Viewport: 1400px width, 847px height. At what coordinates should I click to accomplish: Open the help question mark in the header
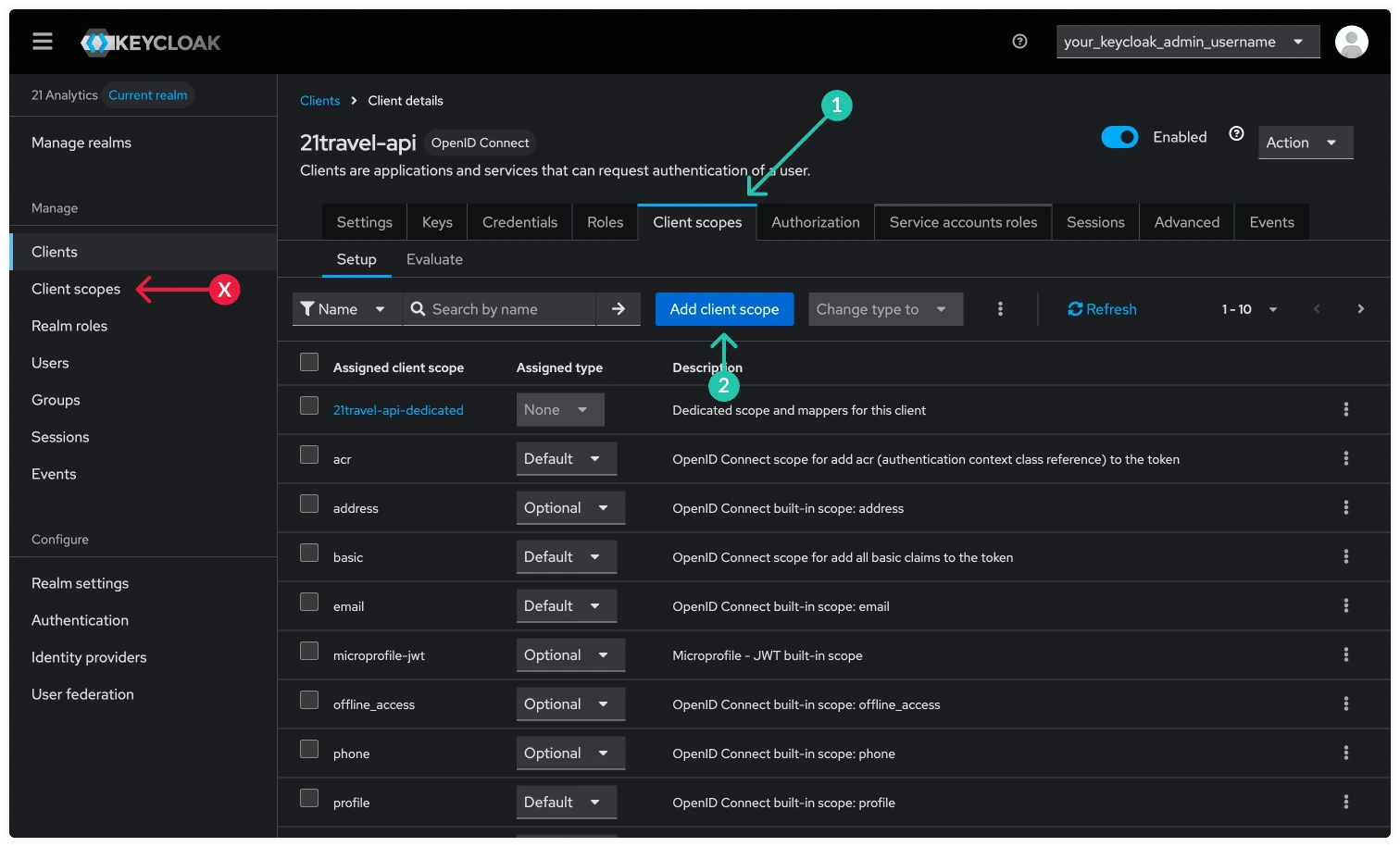pos(1019,42)
